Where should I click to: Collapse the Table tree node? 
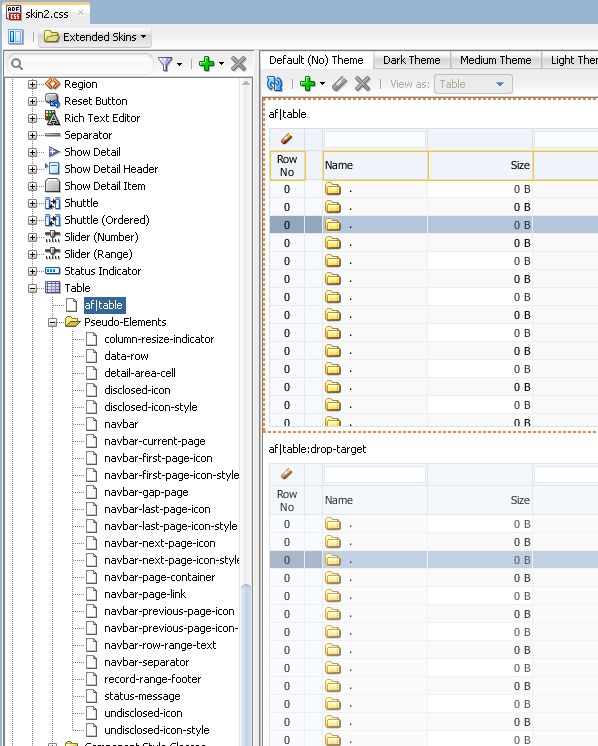tap(32, 288)
